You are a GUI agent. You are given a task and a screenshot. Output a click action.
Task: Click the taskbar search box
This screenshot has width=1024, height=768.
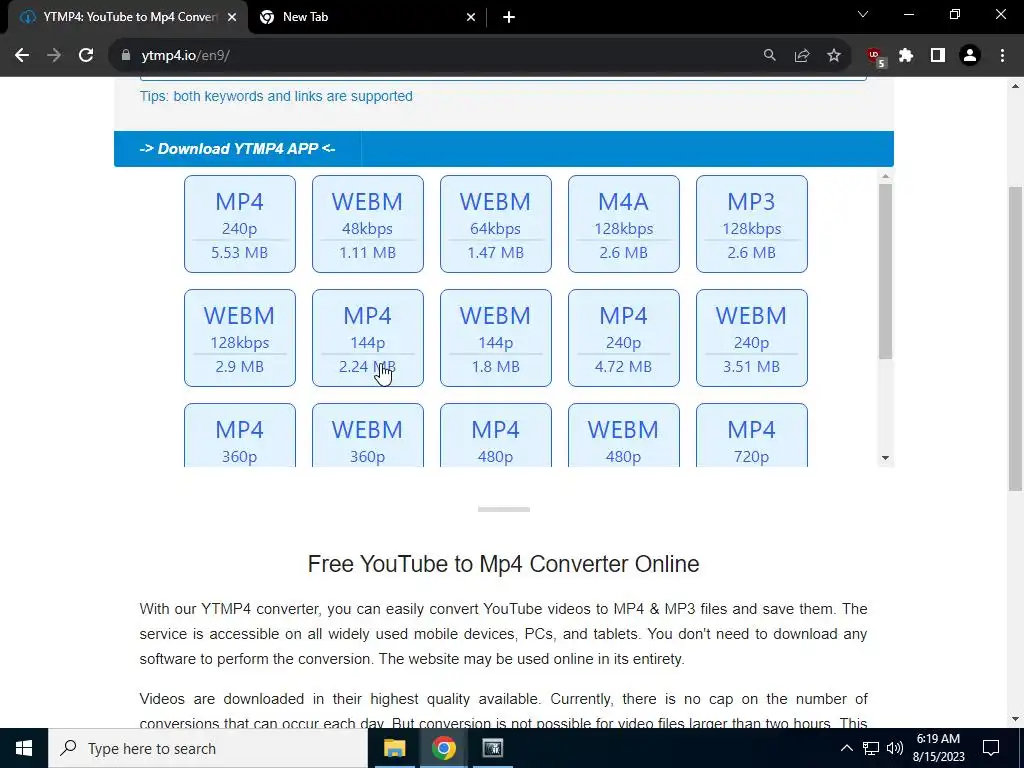point(208,748)
